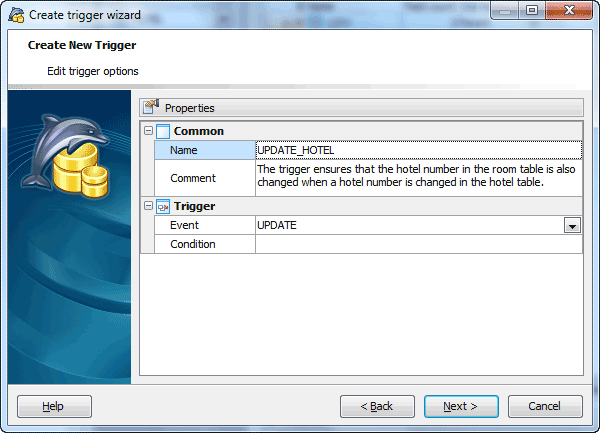Screen dimensions: 600x433
Task: Click the Common group table icon
Action: 163,131
